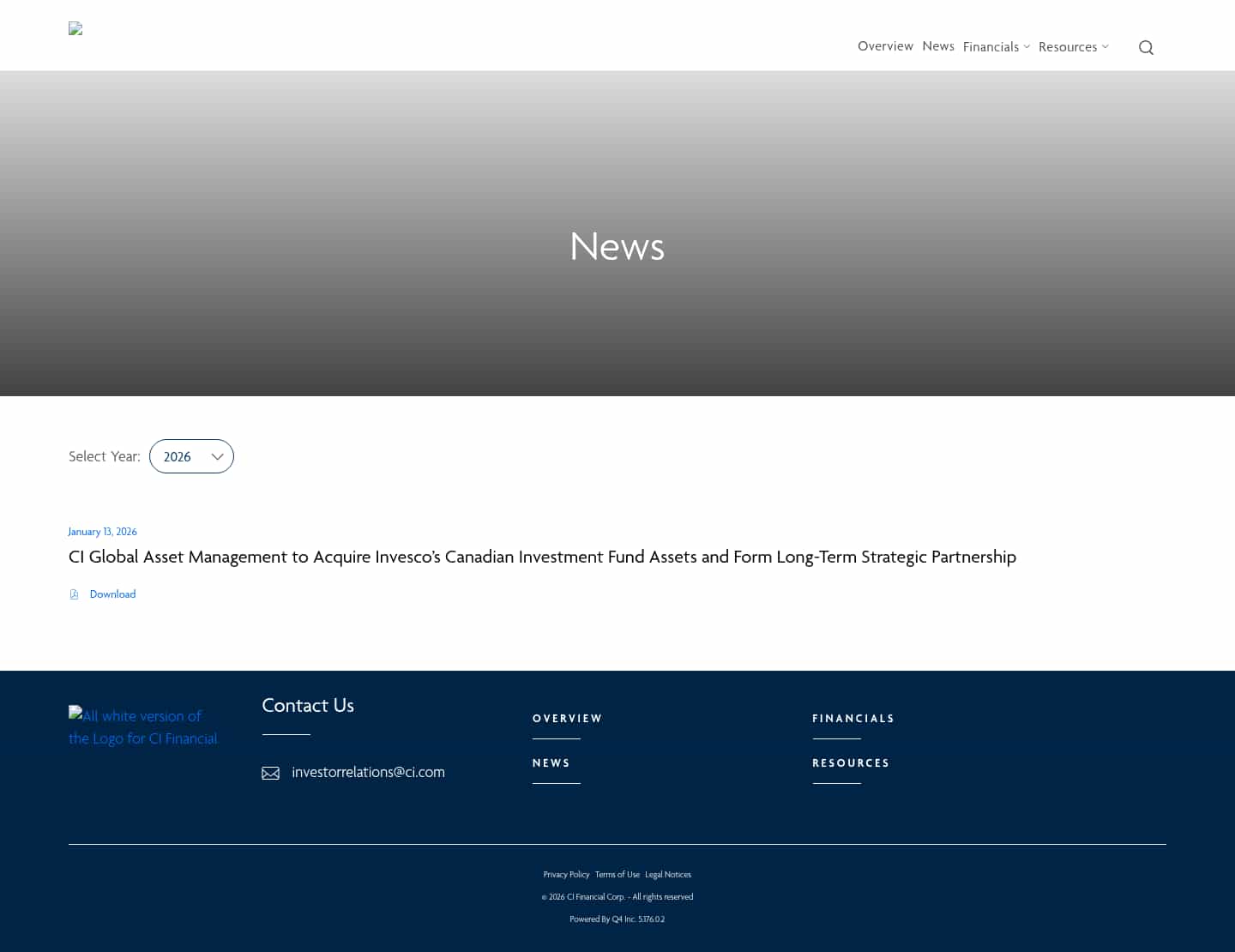
Task: Expand the Financials dropdown in the navigation
Action: [x=996, y=46]
